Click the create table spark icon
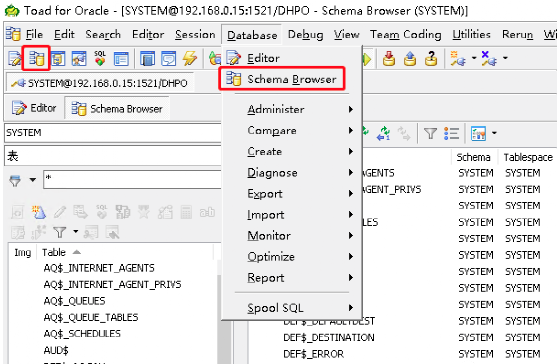The image size is (557, 364). [39, 212]
